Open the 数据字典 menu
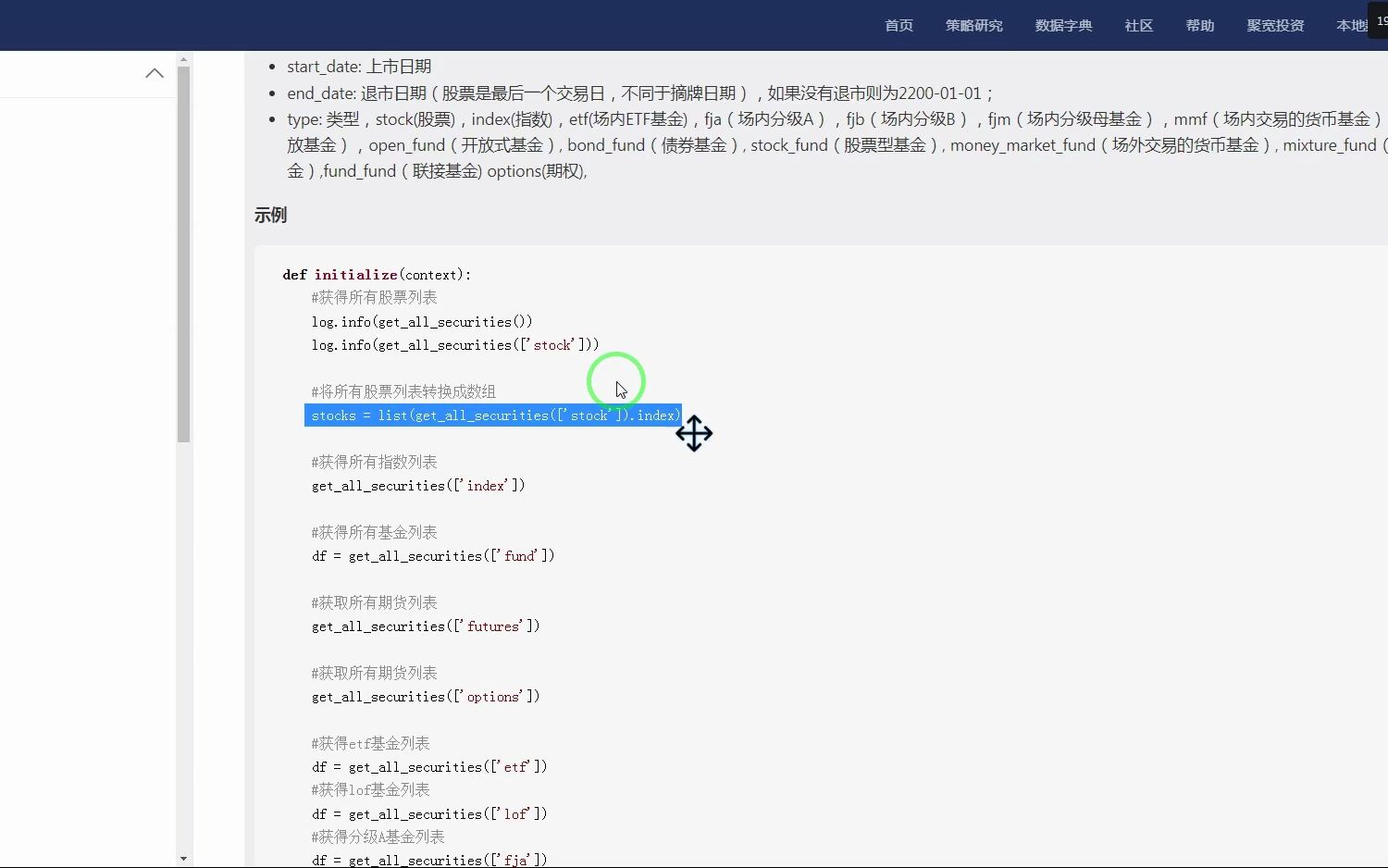Viewport: 1388px width, 868px height. (1063, 25)
